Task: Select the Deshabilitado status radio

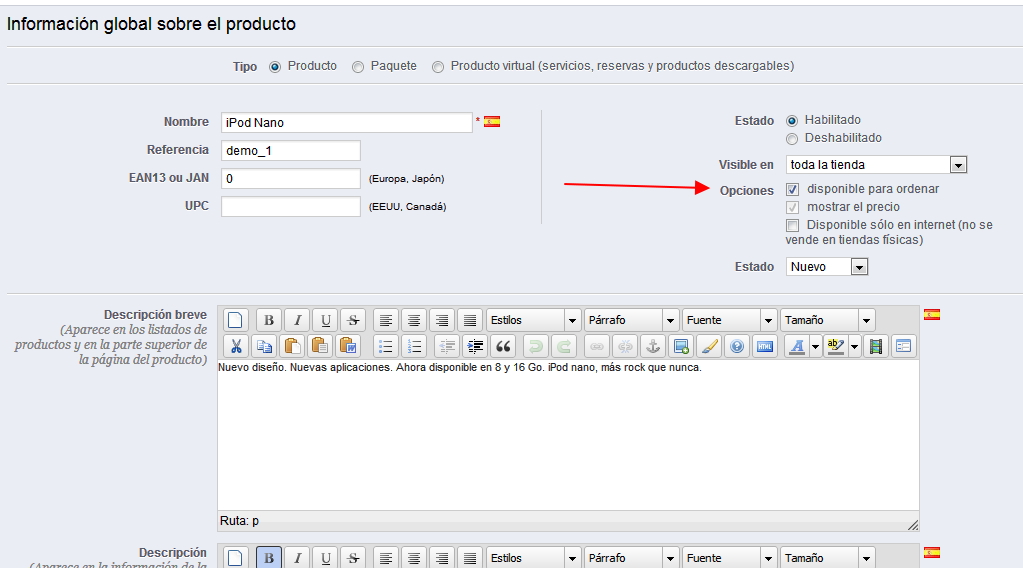Action: [792, 138]
